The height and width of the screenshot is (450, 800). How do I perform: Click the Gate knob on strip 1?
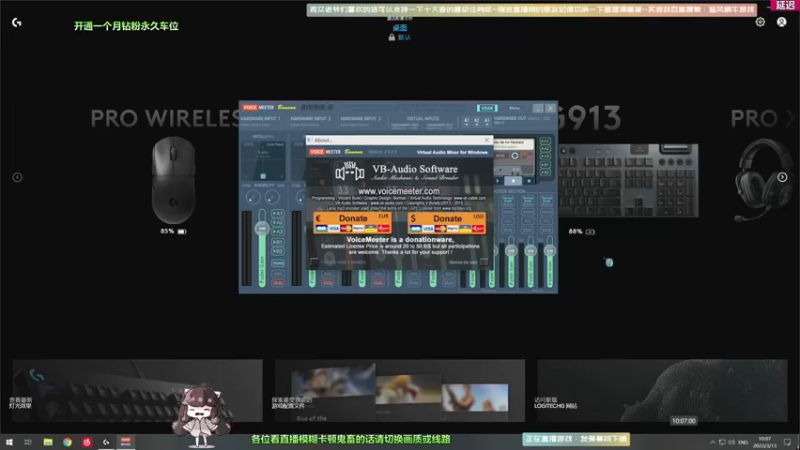(x=272, y=197)
